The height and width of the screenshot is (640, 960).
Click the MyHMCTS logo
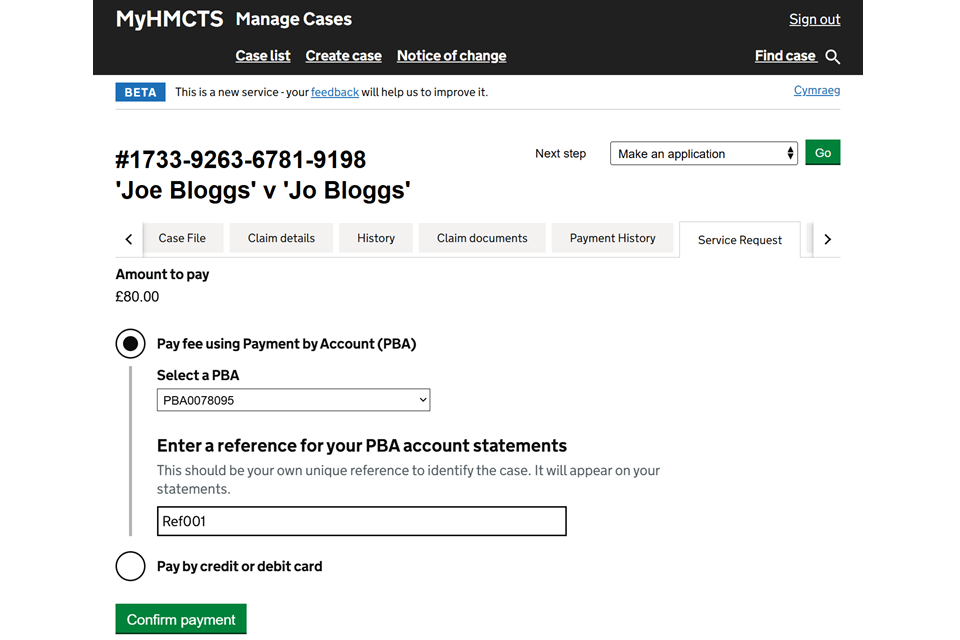coord(169,19)
